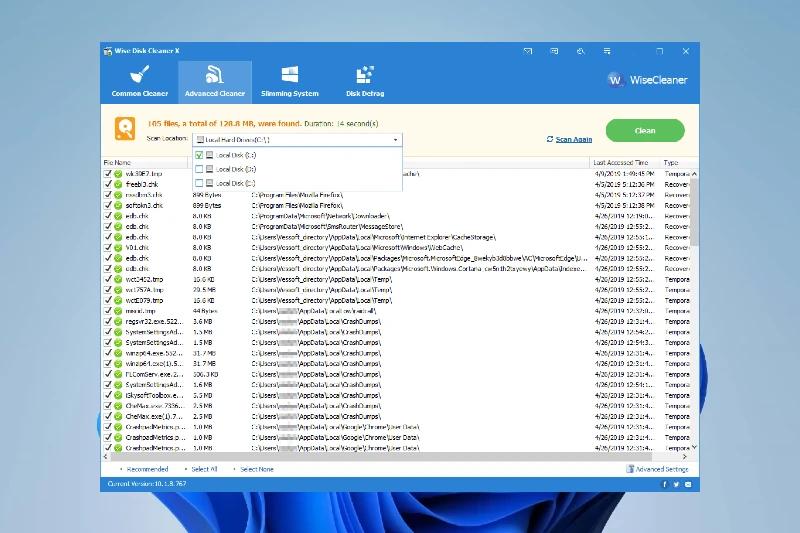Uncheck the V01.chk file checkbox
Screen dimensions: 800x533
(108, 247)
